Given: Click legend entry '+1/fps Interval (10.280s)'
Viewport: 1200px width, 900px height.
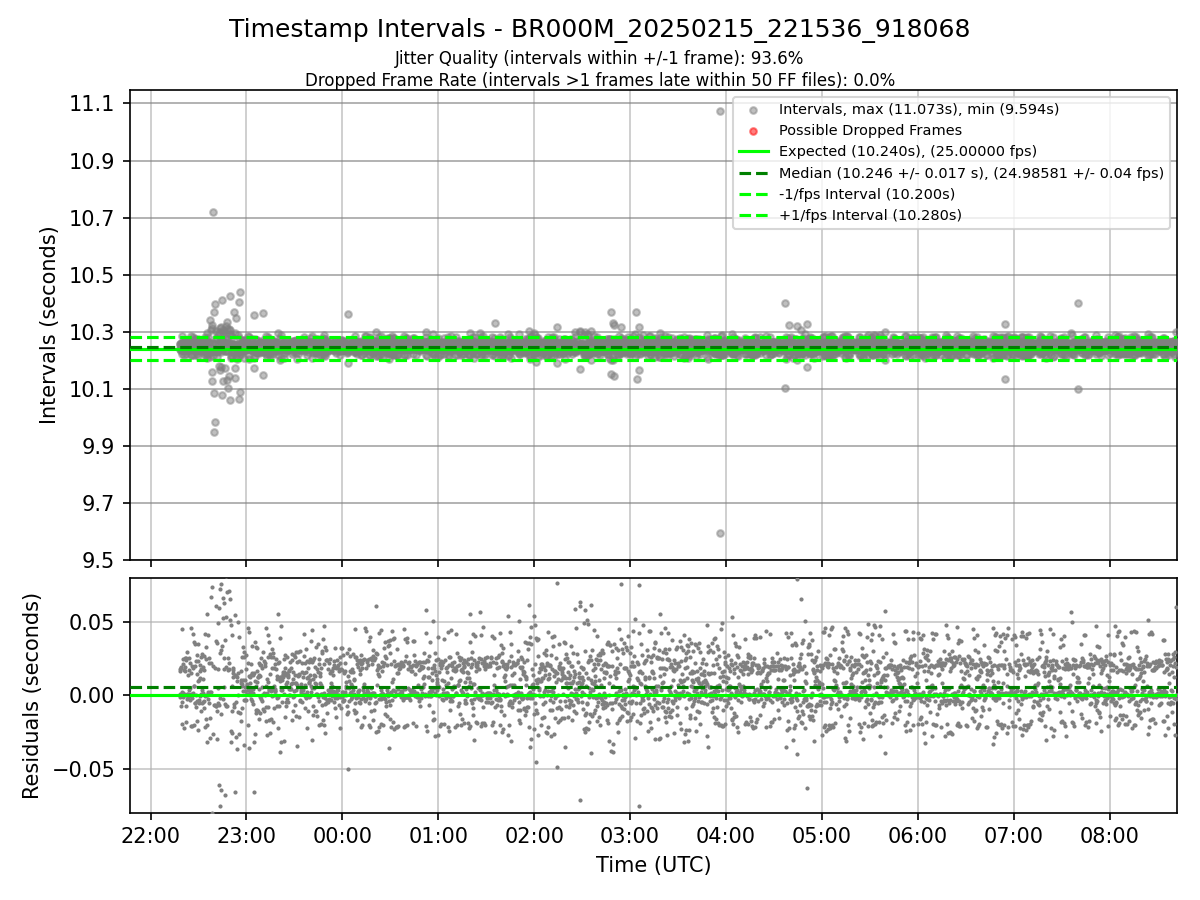Looking at the screenshot, I should (870, 214).
